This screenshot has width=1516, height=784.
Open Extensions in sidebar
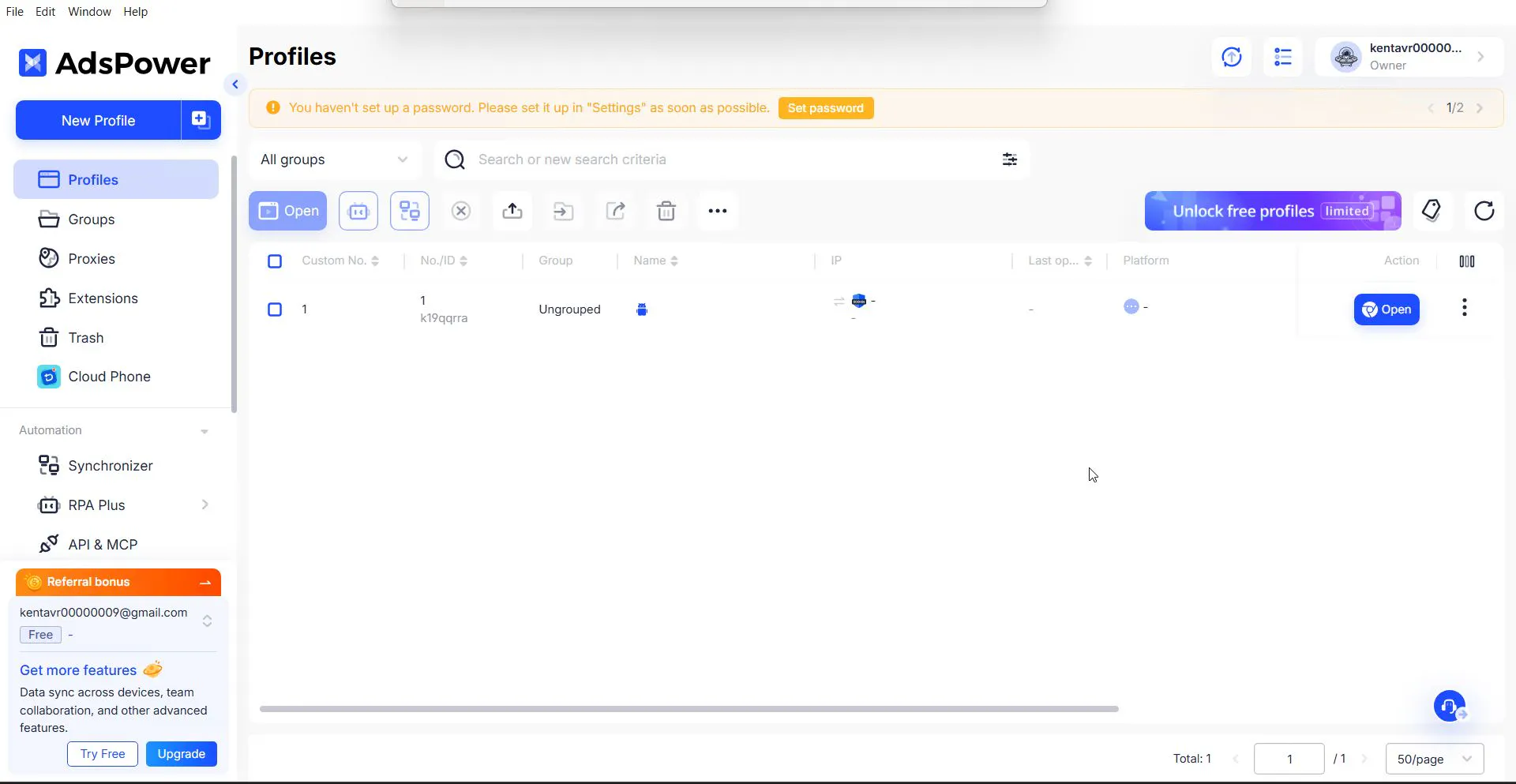pyautogui.click(x=116, y=298)
